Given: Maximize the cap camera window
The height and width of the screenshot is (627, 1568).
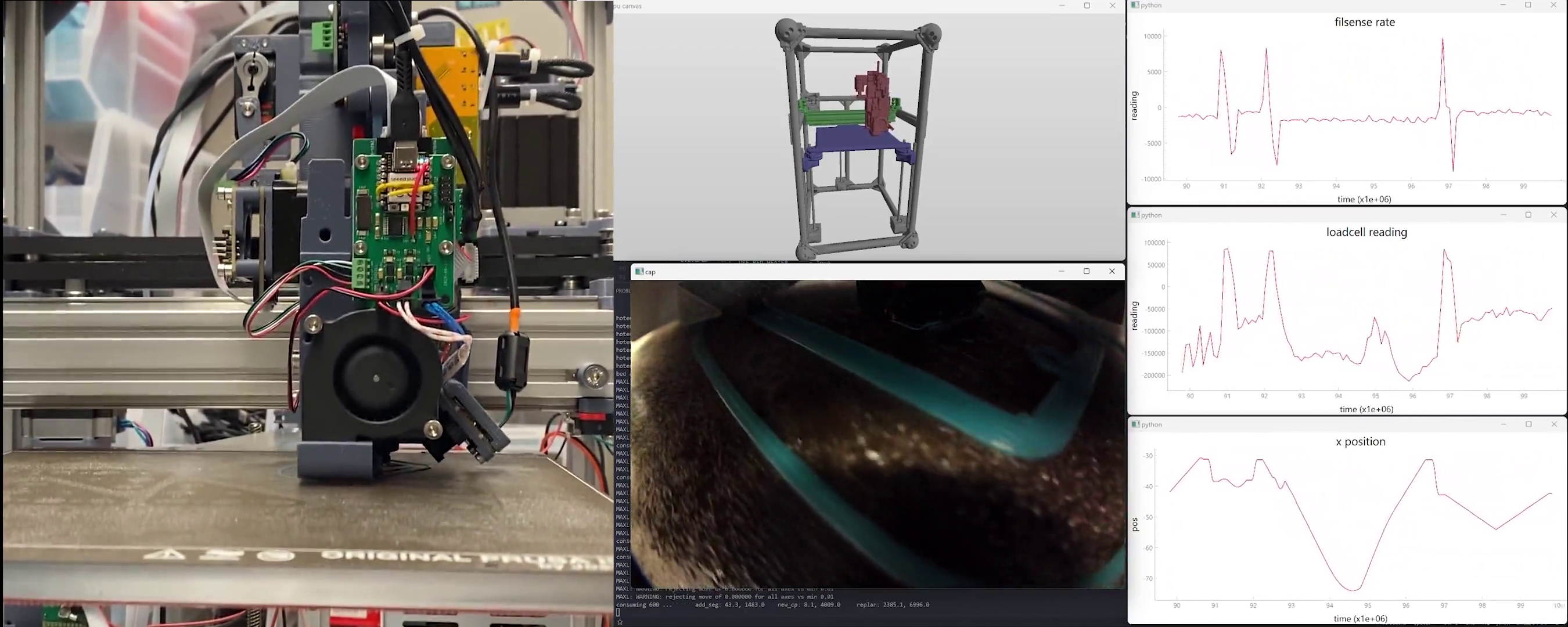Looking at the screenshot, I should click(x=1087, y=272).
